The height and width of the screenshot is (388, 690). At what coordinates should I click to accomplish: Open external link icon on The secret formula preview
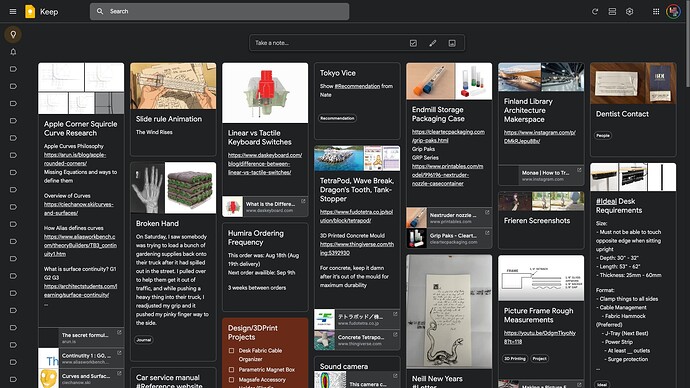click(x=119, y=333)
